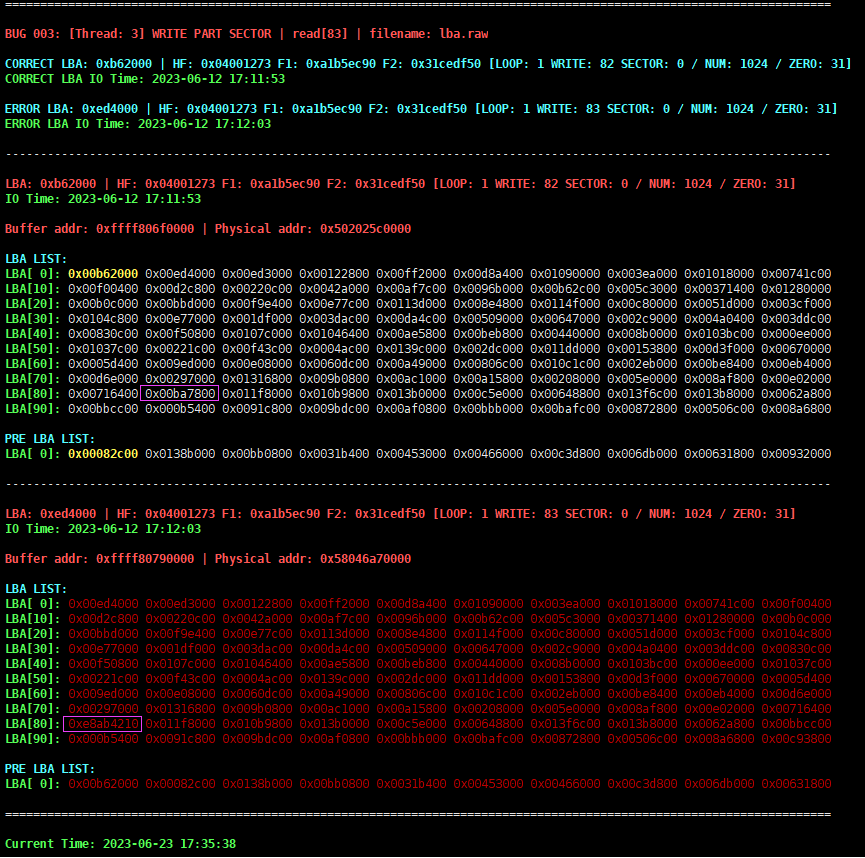Select "CORRECT LBA IO Time: 2023-06-12 17:11:53"

[145, 79]
